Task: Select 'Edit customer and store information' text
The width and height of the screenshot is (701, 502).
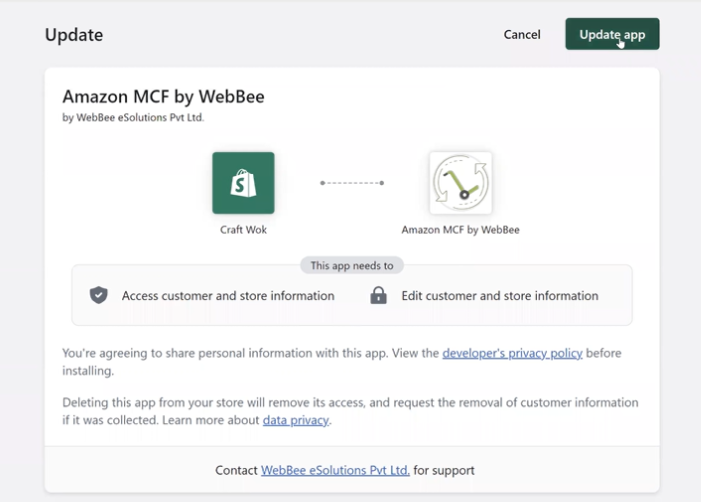Action: 500,296
